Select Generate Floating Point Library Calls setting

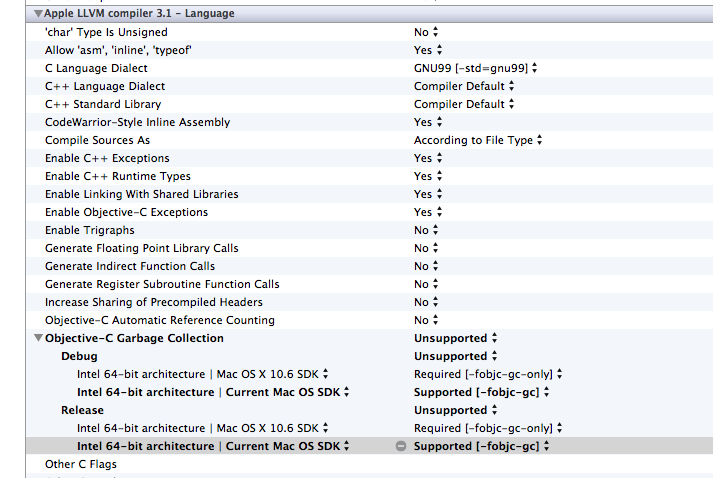(x=141, y=248)
